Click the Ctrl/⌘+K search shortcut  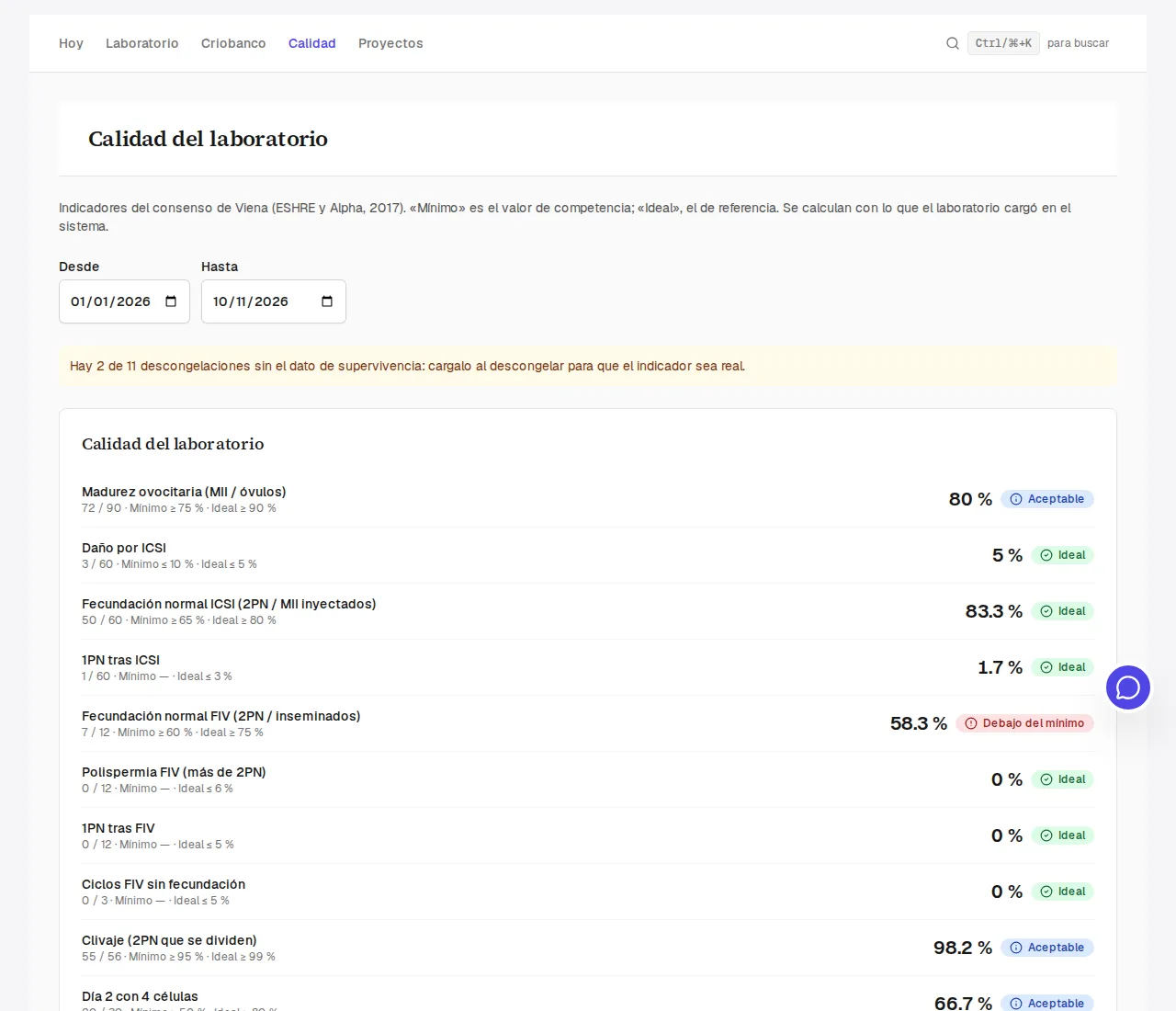pos(1003,43)
